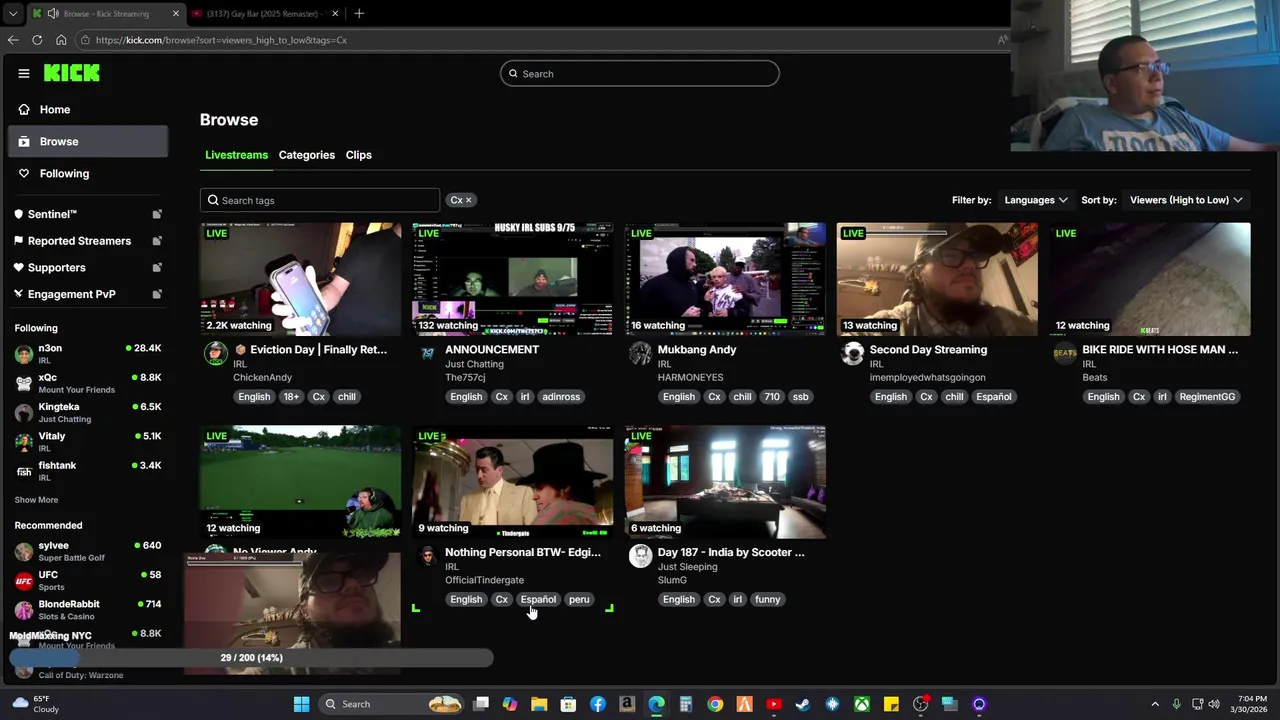Expand Show More under Following
Image resolution: width=1280 pixels, height=720 pixels.
click(x=36, y=500)
